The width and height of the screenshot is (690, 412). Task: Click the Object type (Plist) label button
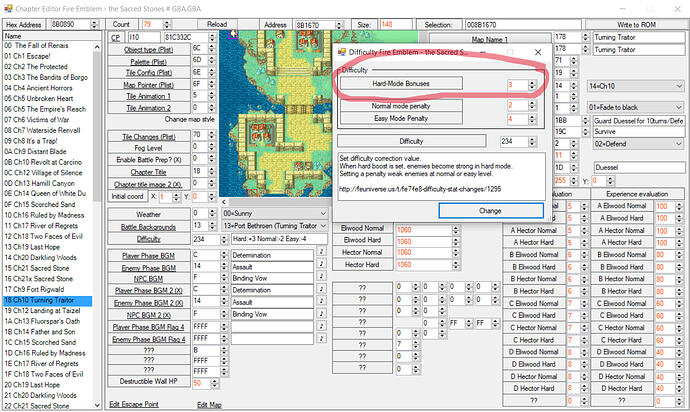pos(149,50)
